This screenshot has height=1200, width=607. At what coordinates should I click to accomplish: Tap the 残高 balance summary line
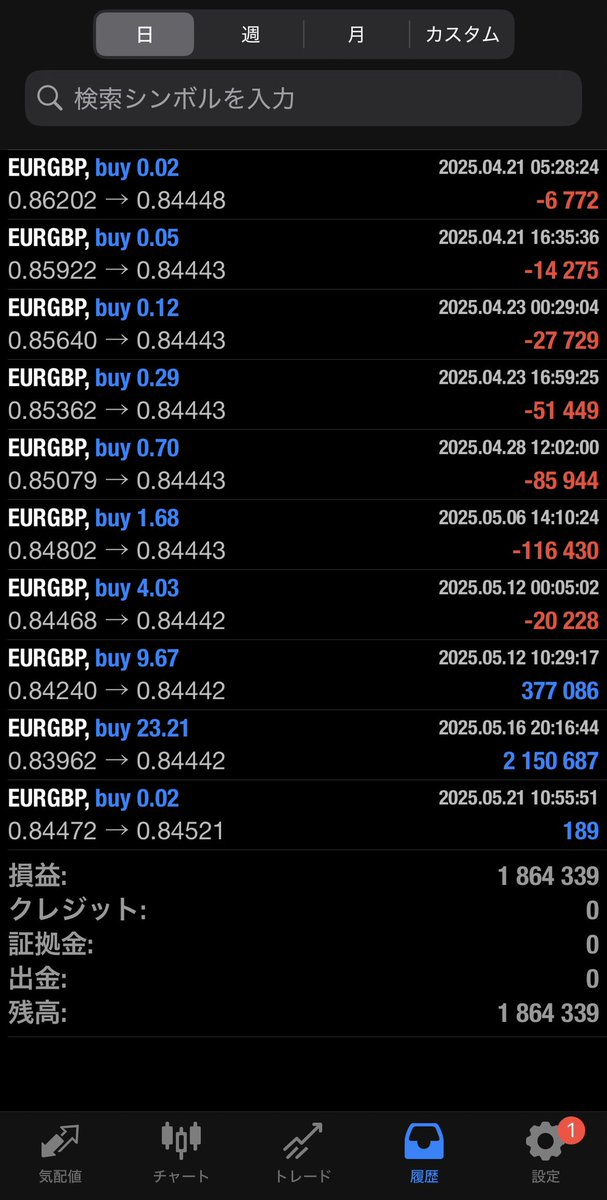pos(303,1013)
